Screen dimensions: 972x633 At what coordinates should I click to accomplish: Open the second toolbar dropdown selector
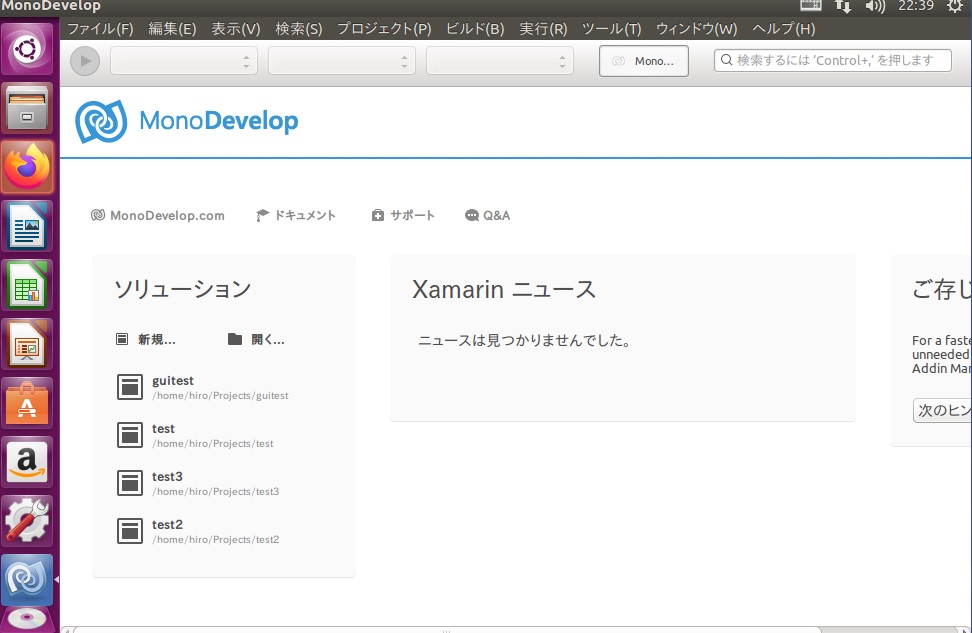click(x=342, y=61)
